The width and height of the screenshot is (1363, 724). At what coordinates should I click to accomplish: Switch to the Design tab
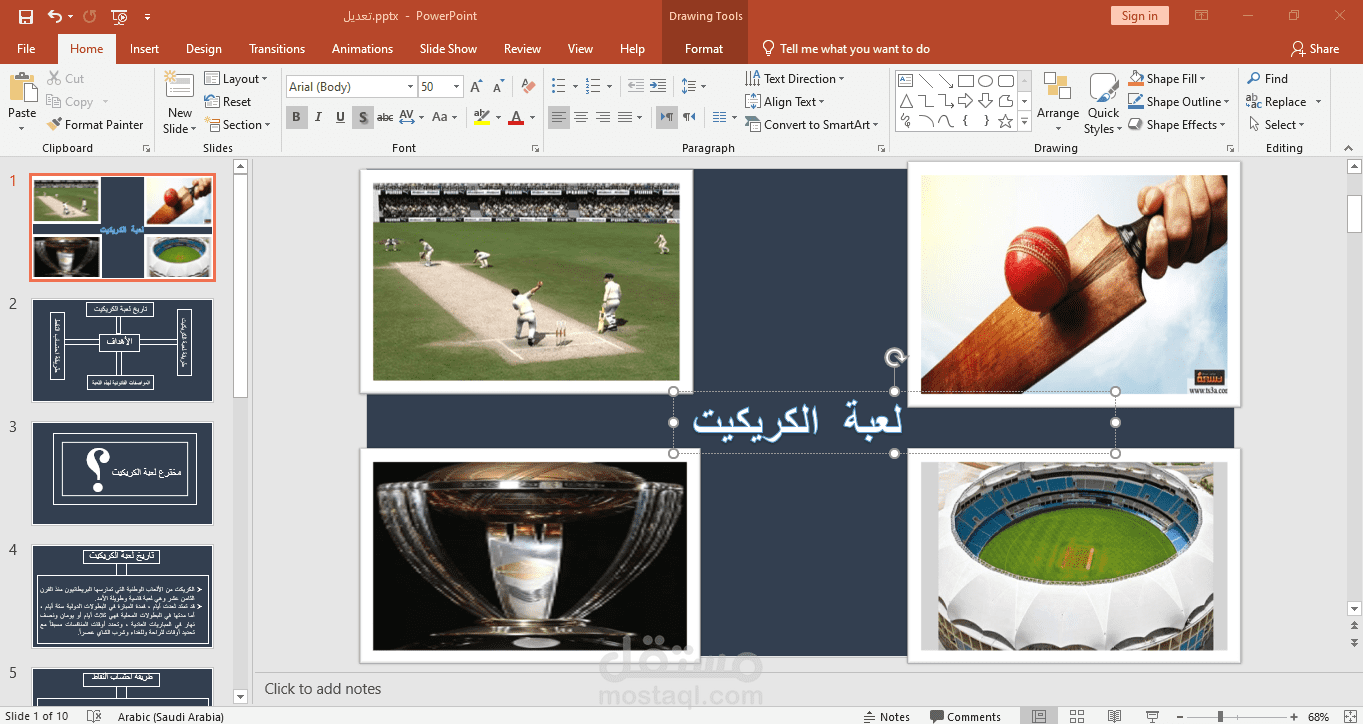click(204, 49)
